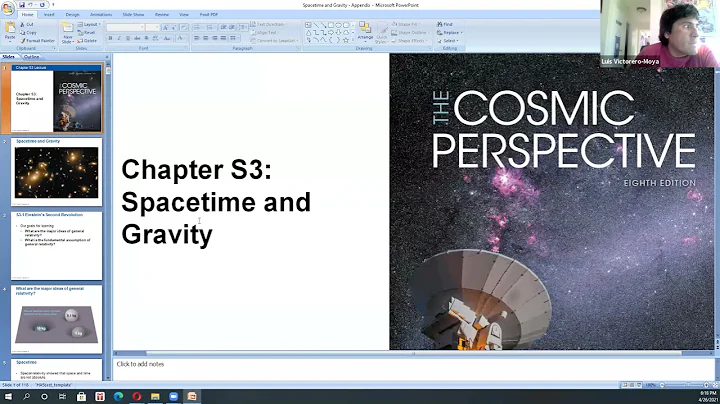Screen dimensions: 720x404
Task: Align text left
Action: point(197,38)
